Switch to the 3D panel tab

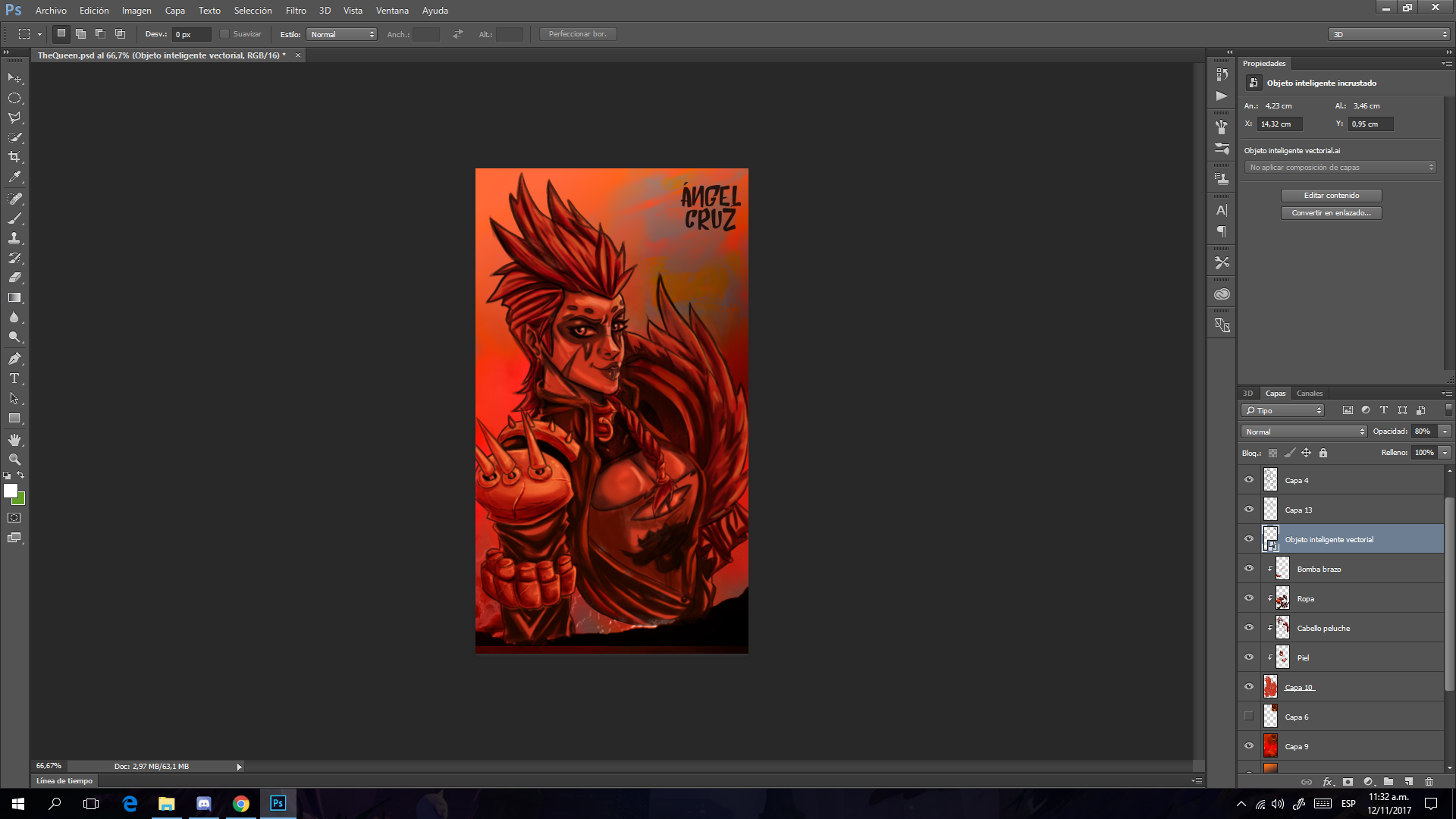point(1248,394)
